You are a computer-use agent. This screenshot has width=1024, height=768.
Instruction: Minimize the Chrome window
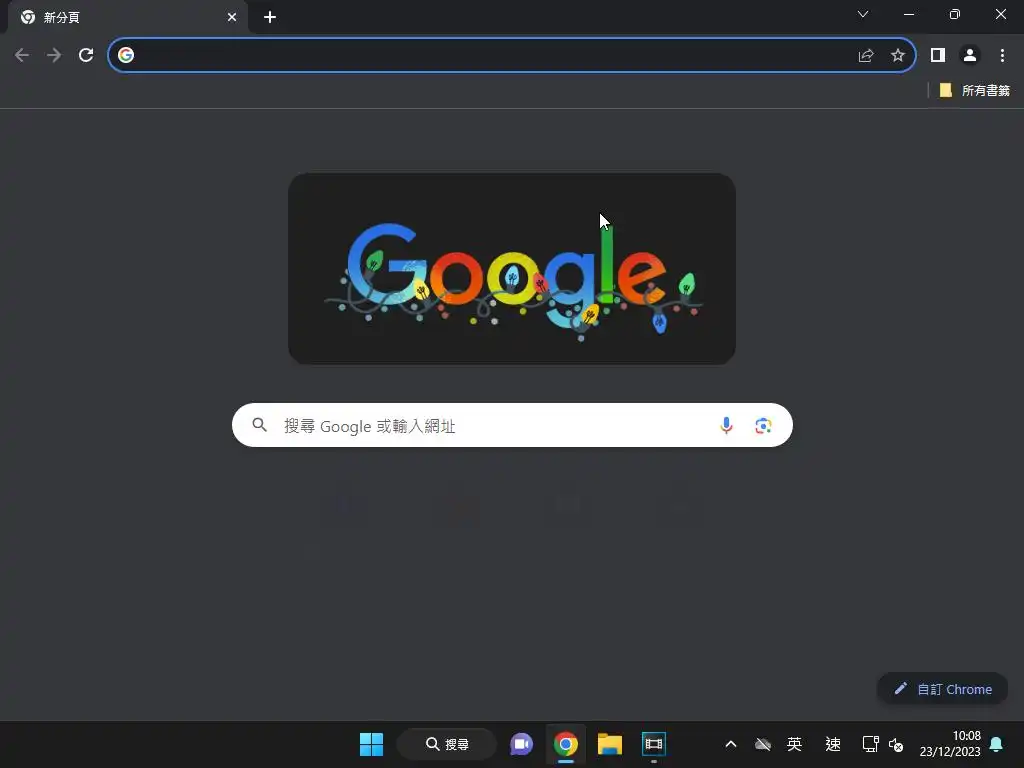[x=908, y=14]
